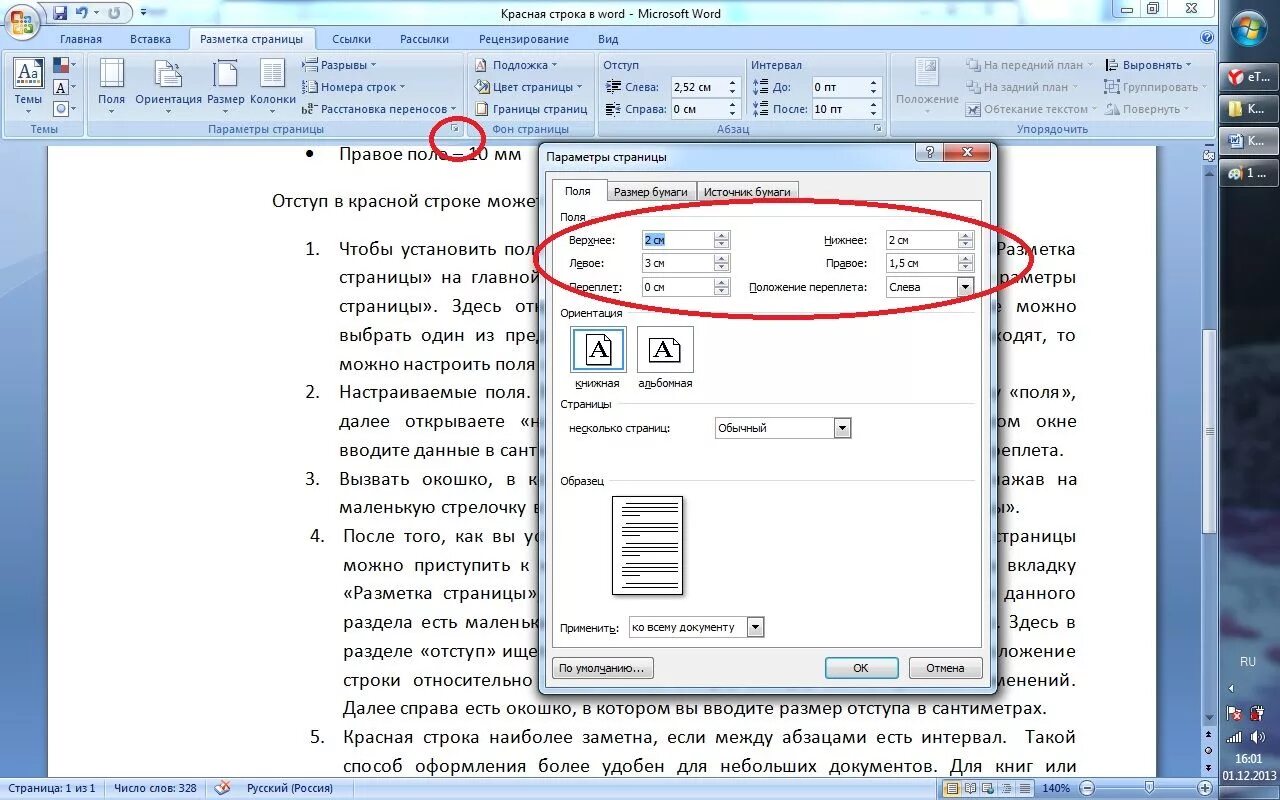Click На задний план send to back
Viewport: 1280px width, 800px height.
1023,87
